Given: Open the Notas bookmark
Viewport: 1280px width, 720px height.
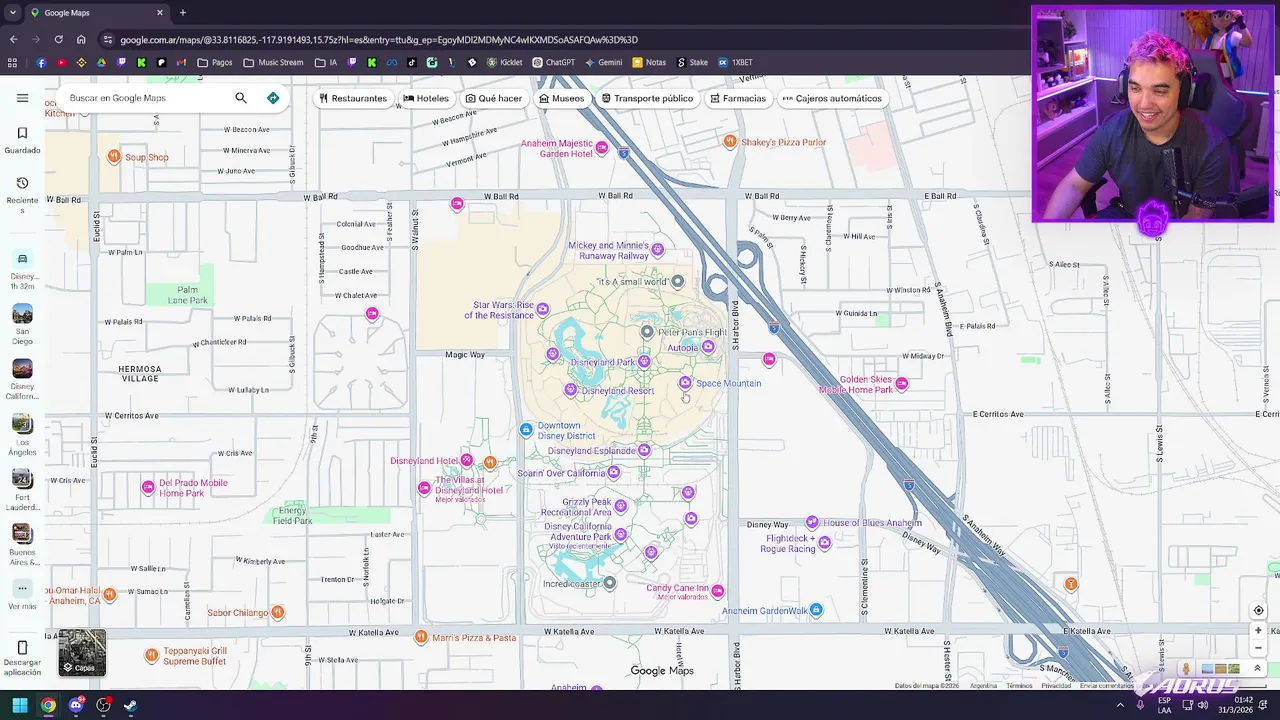Looking at the screenshot, I should click(x=648, y=62).
